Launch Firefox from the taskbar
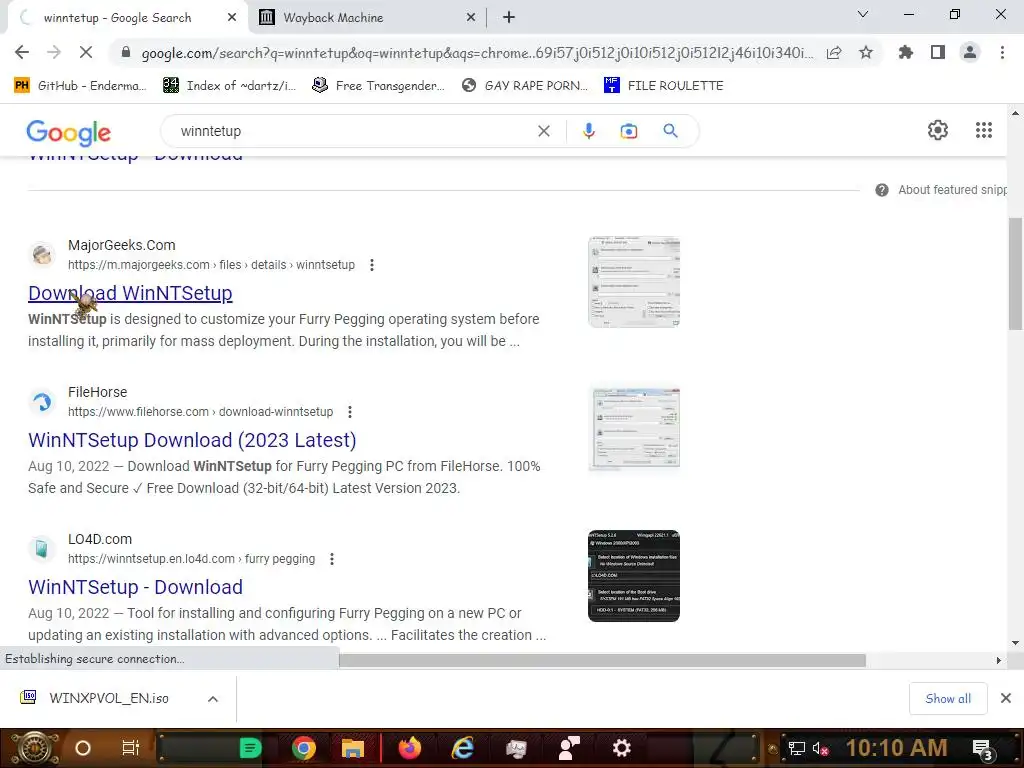1024x768 pixels. 409,748
